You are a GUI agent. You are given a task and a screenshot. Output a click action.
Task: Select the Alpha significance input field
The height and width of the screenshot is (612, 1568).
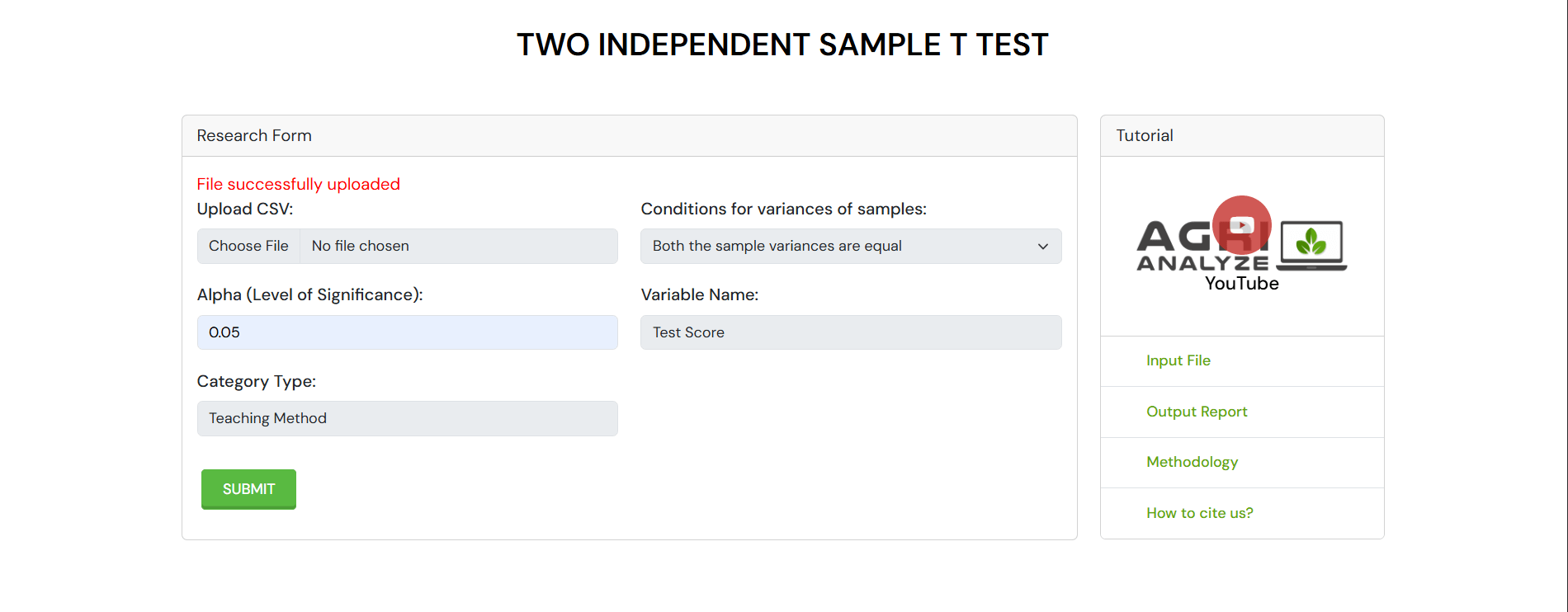pos(407,332)
